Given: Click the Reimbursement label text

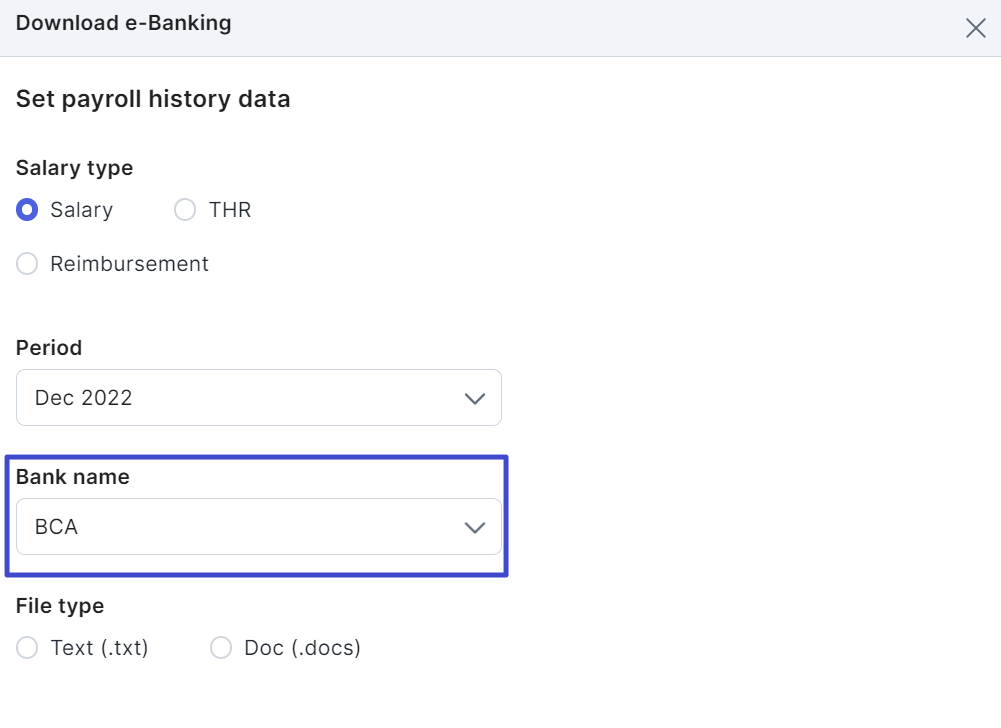Looking at the screenshot, I should 129,264.
